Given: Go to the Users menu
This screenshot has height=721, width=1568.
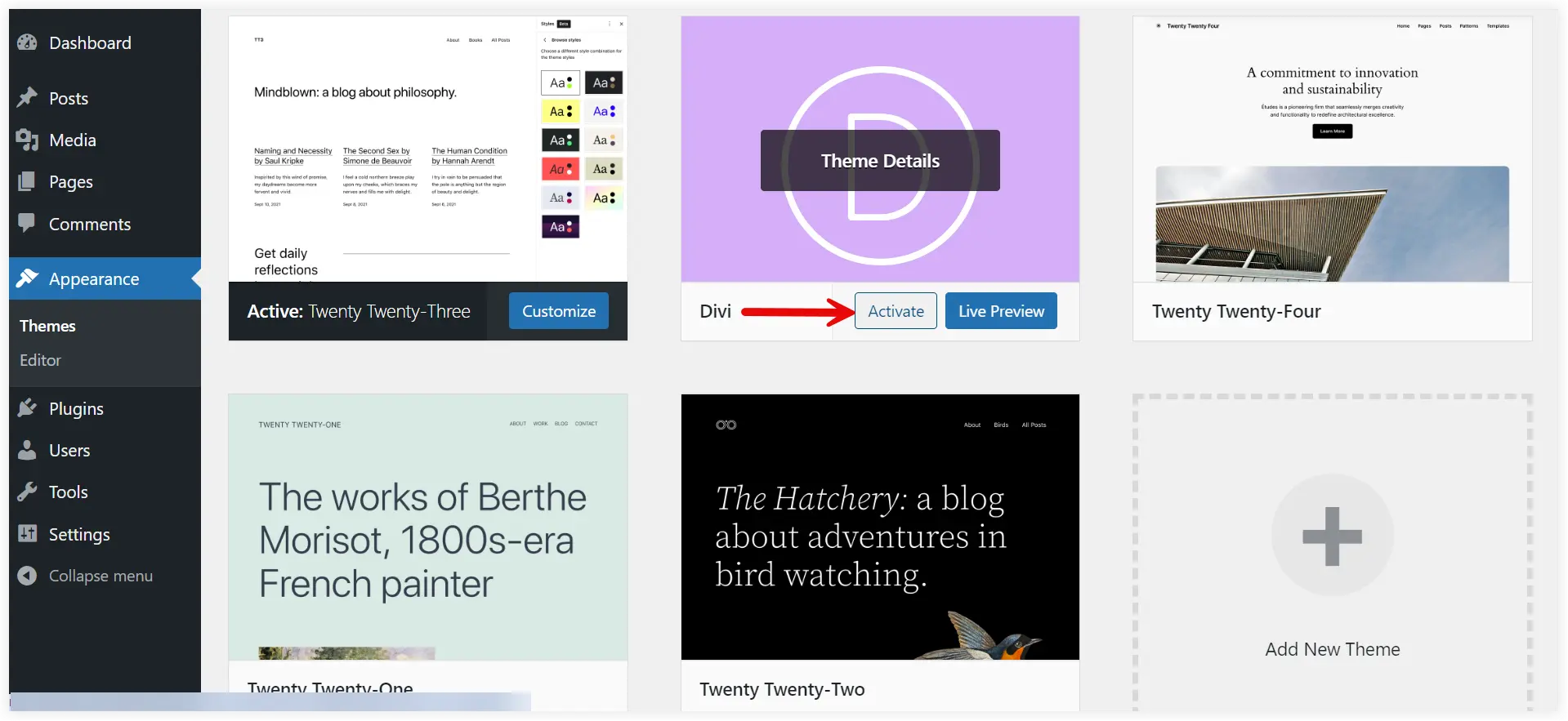Looking at the screenshot, I should [x=105, y=450].
